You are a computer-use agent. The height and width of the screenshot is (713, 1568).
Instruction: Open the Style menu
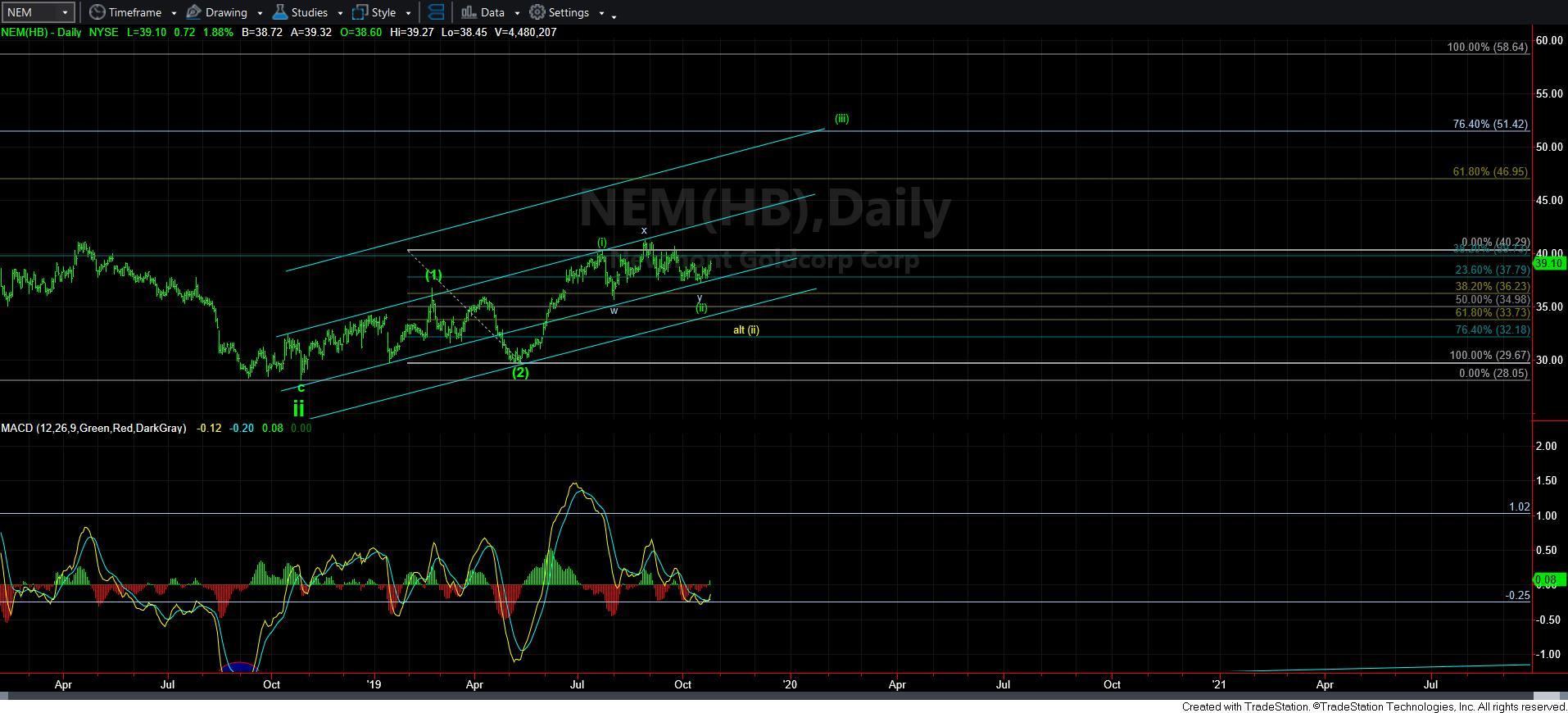click(383, 12)
